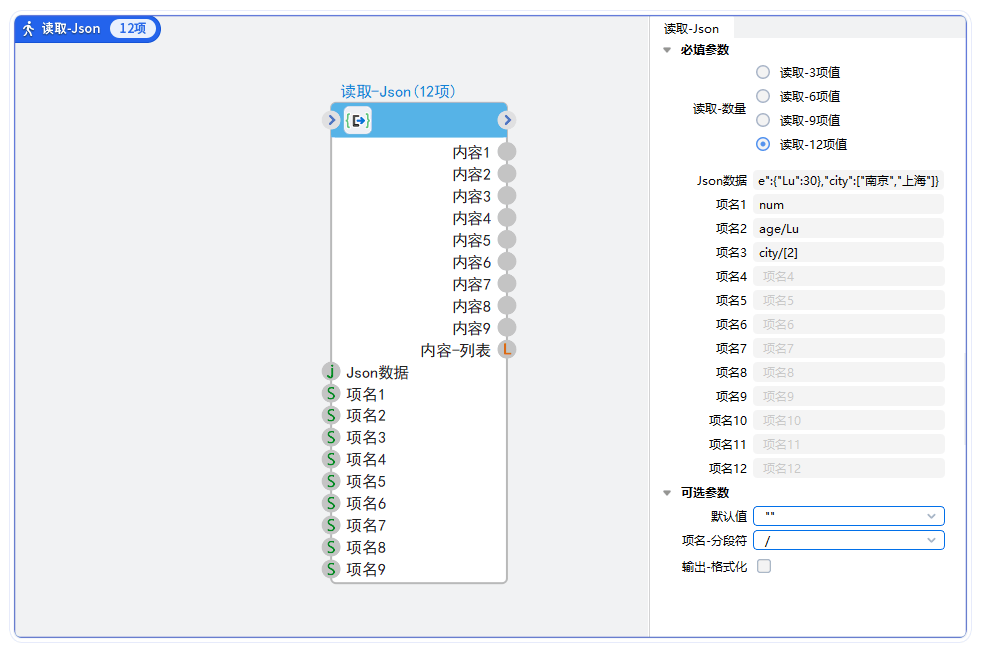This screenshot has height=650, width=982.
Task: Click the empty 项名12 input field
Action: (x=849, y=468)
